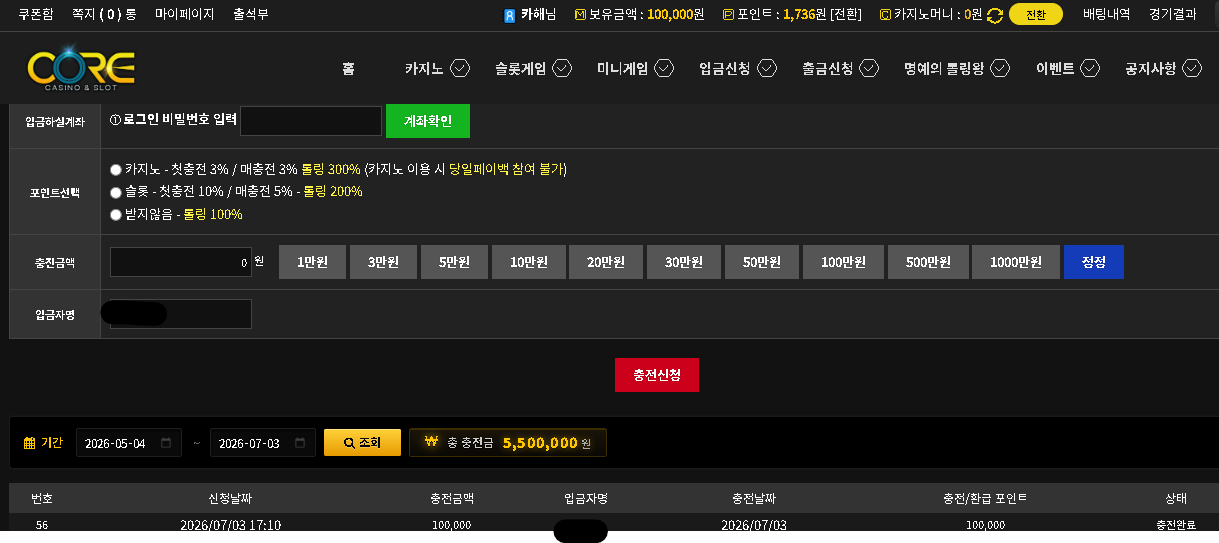Screen dimensions: 1219x543
Task: Click the 1000만원 amount button
Action: 1016,262
